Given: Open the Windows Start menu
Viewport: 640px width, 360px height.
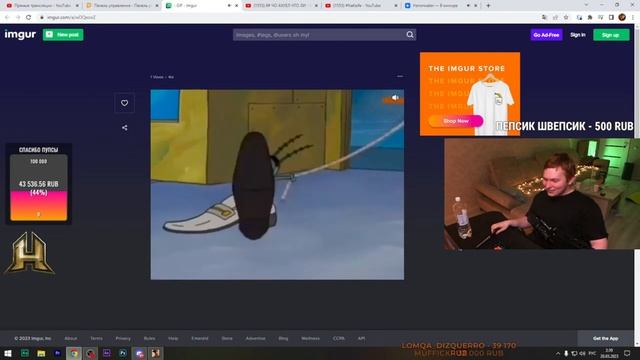Looking at the screenshot, I should click(8, 353).
